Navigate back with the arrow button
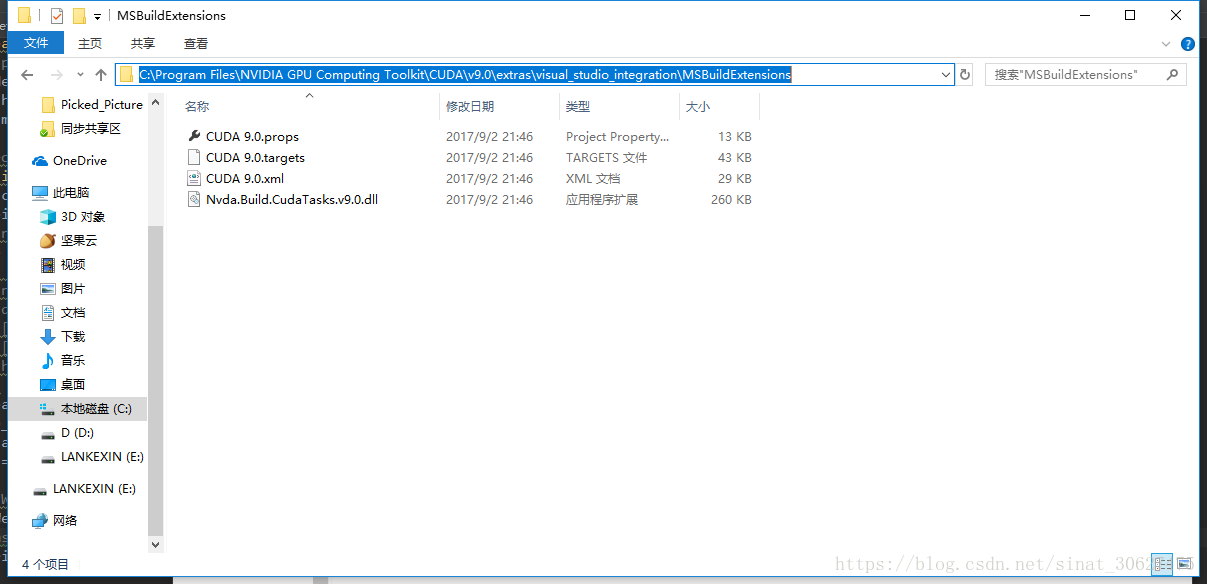 [27, 74]
